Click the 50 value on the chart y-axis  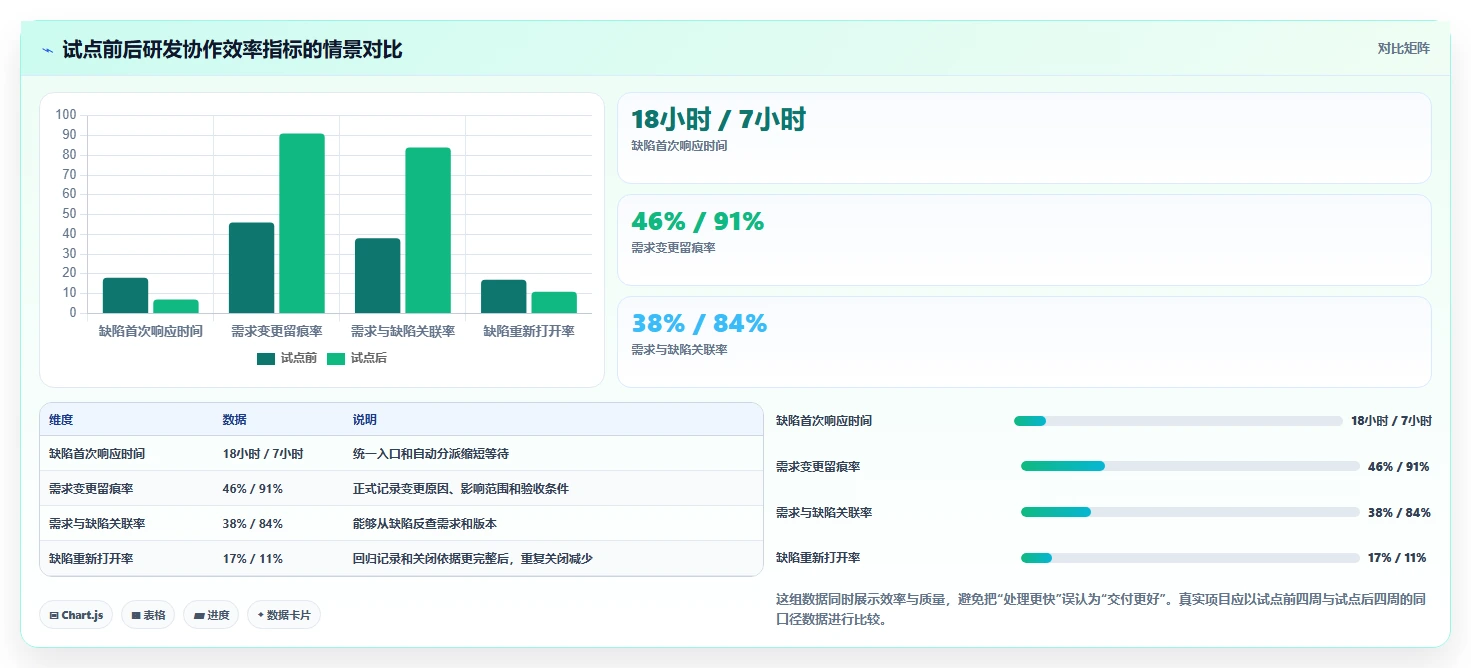pos(69,214)
